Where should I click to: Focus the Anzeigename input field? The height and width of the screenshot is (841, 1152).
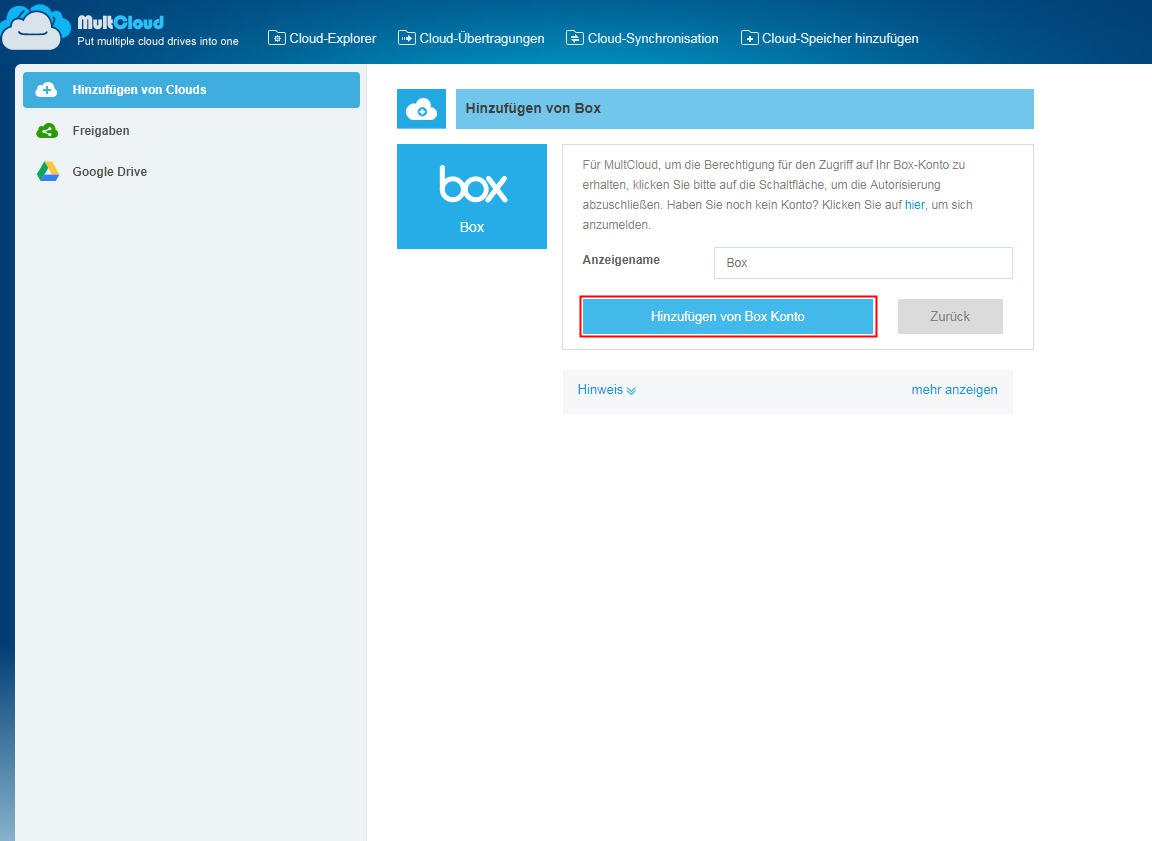click(863, 263)
